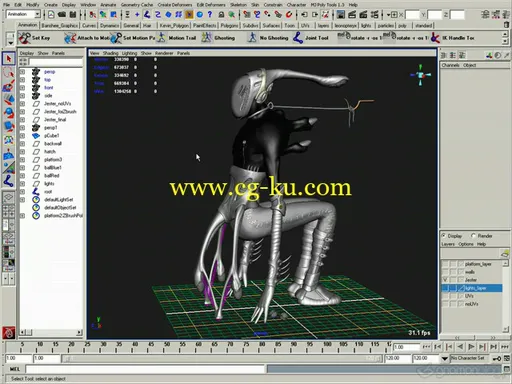Switch to the Polygons shelf tab
The width and height of the screenshot is (512, 384).
(x=229, y=25)
